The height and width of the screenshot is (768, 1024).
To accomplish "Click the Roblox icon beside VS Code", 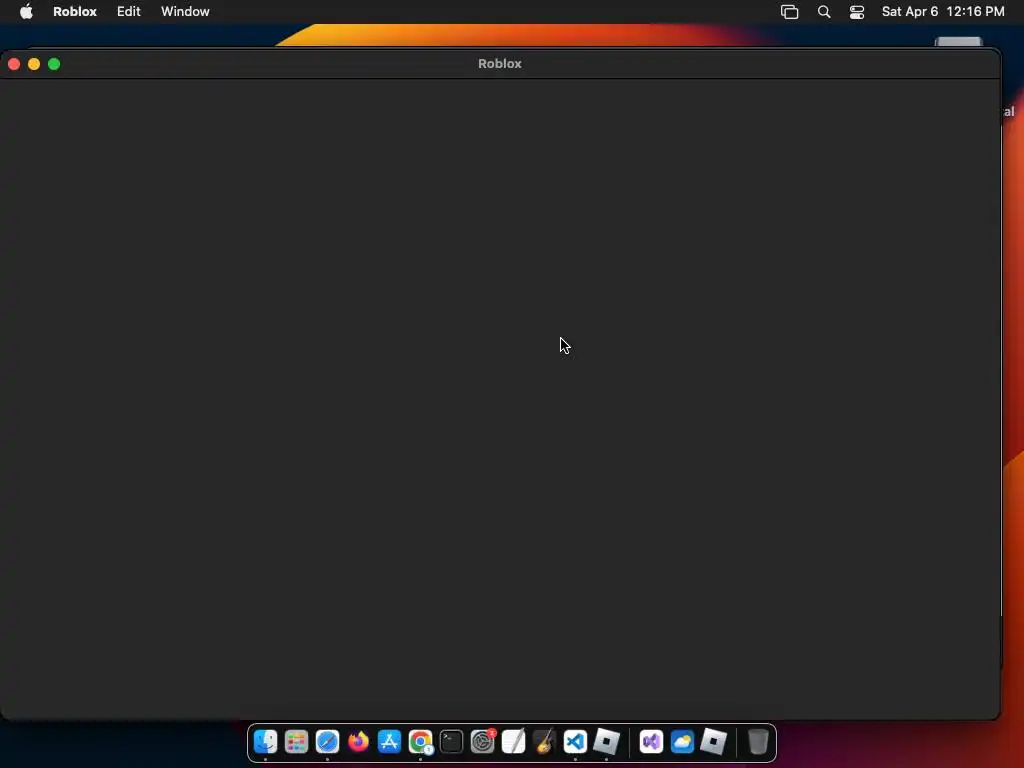I will tap(606, 742).
